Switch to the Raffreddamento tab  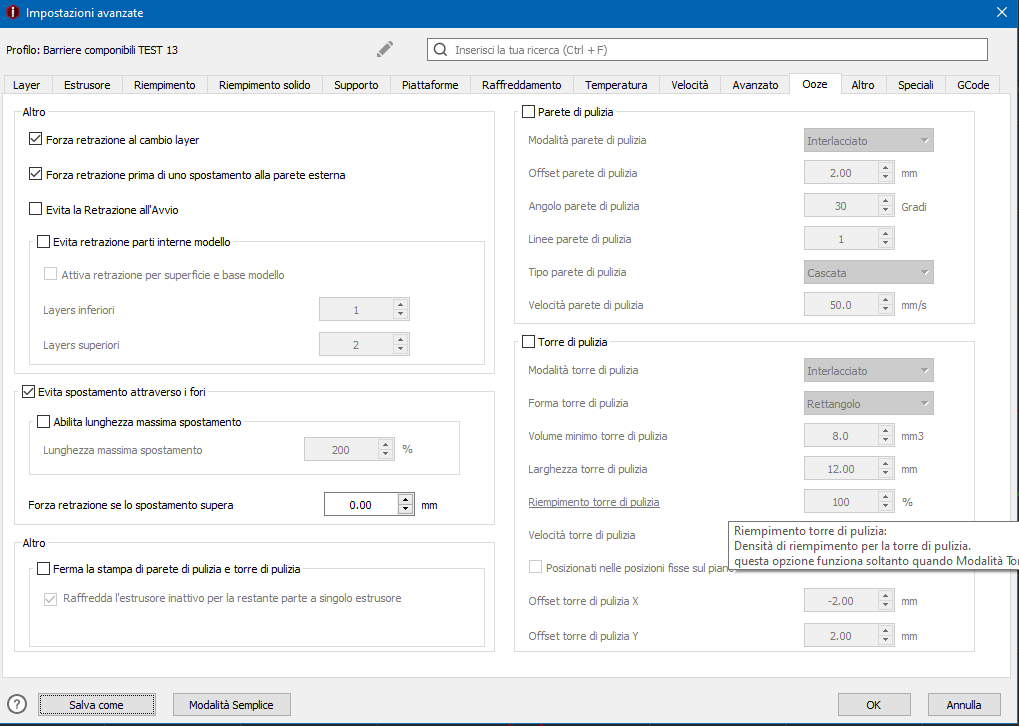pos(521,85)
